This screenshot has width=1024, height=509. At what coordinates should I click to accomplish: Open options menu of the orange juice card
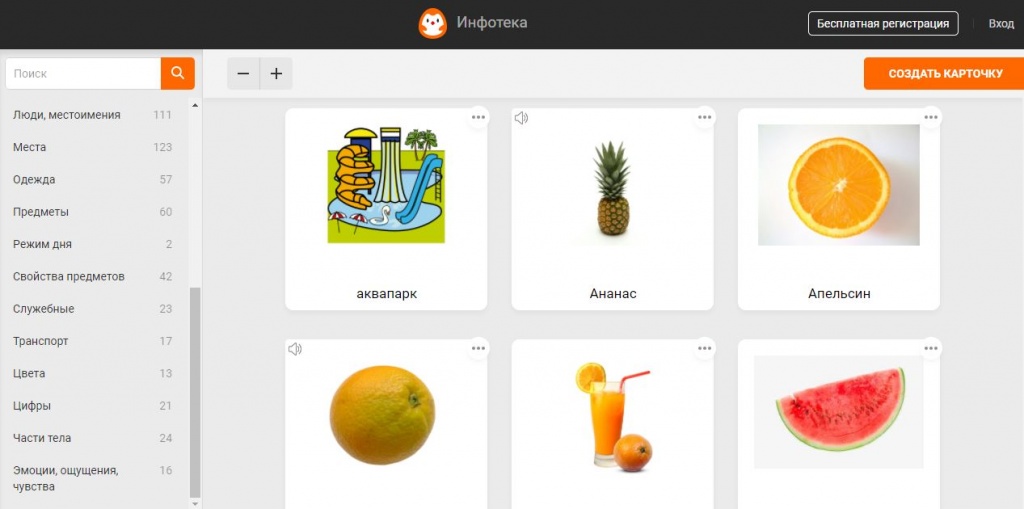point(704,348)
